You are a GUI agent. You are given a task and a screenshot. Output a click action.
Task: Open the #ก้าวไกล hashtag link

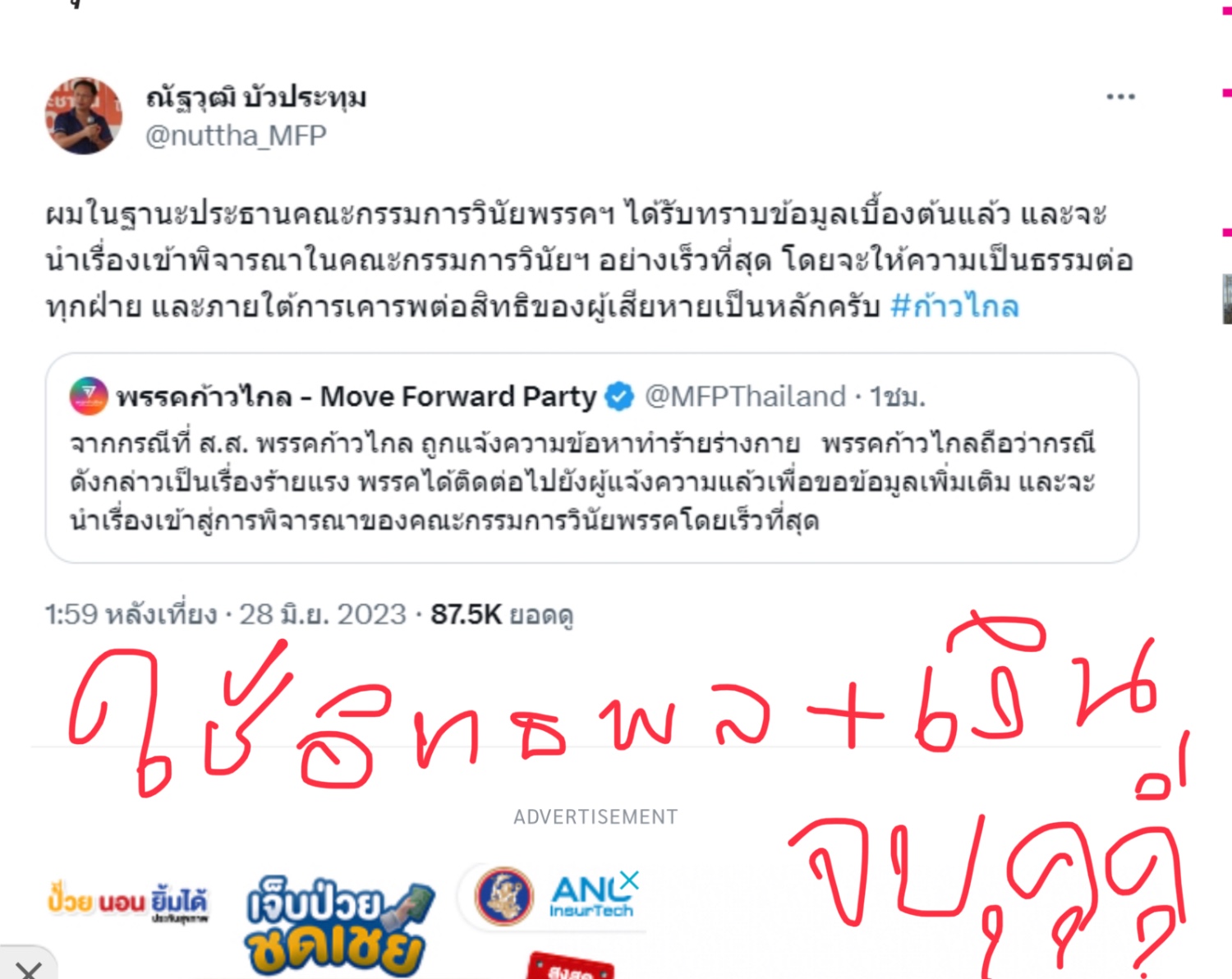(954, 306)
